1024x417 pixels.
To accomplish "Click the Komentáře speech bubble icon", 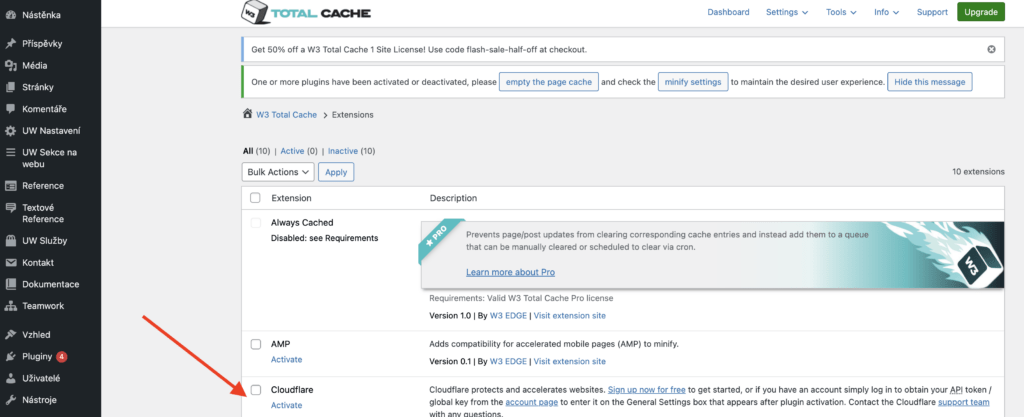I will [10, 108].
